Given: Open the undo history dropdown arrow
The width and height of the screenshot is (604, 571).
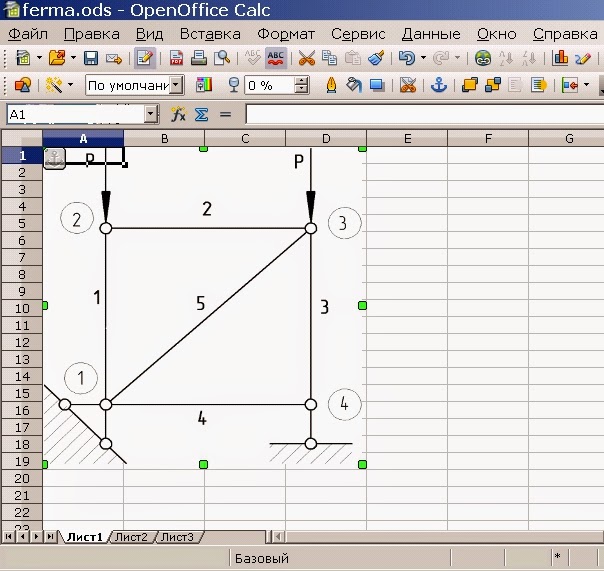Looking at the screenshot, I should click(x=423, y=58).
